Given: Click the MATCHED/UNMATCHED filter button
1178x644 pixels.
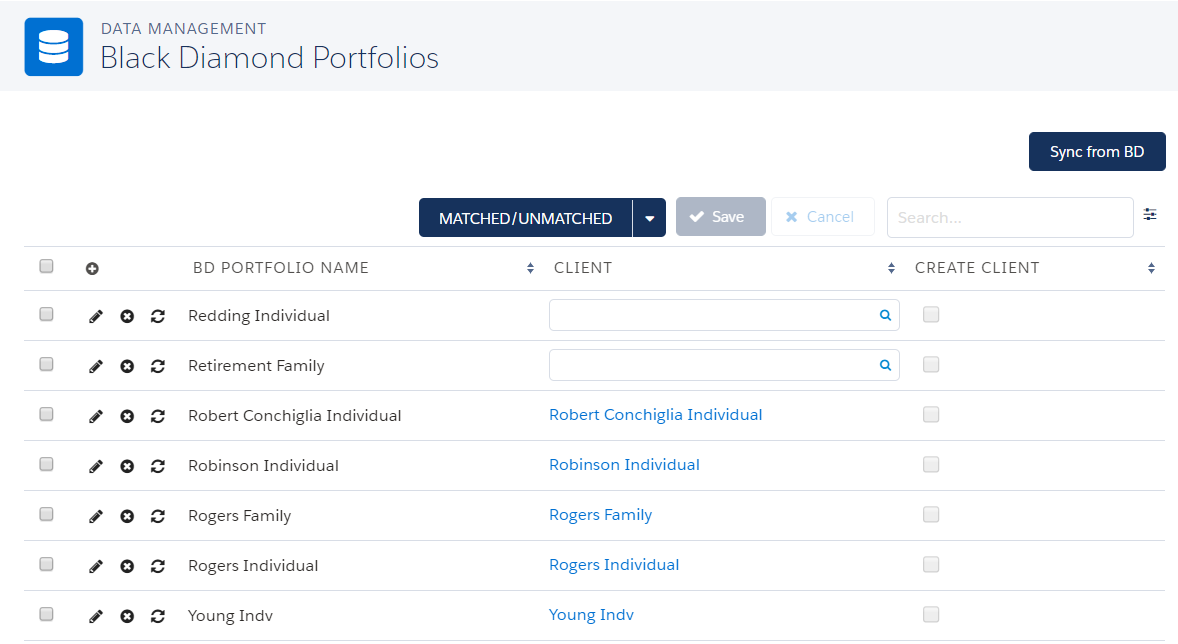Looking at the screenshot, I should (x=525, y=218).
